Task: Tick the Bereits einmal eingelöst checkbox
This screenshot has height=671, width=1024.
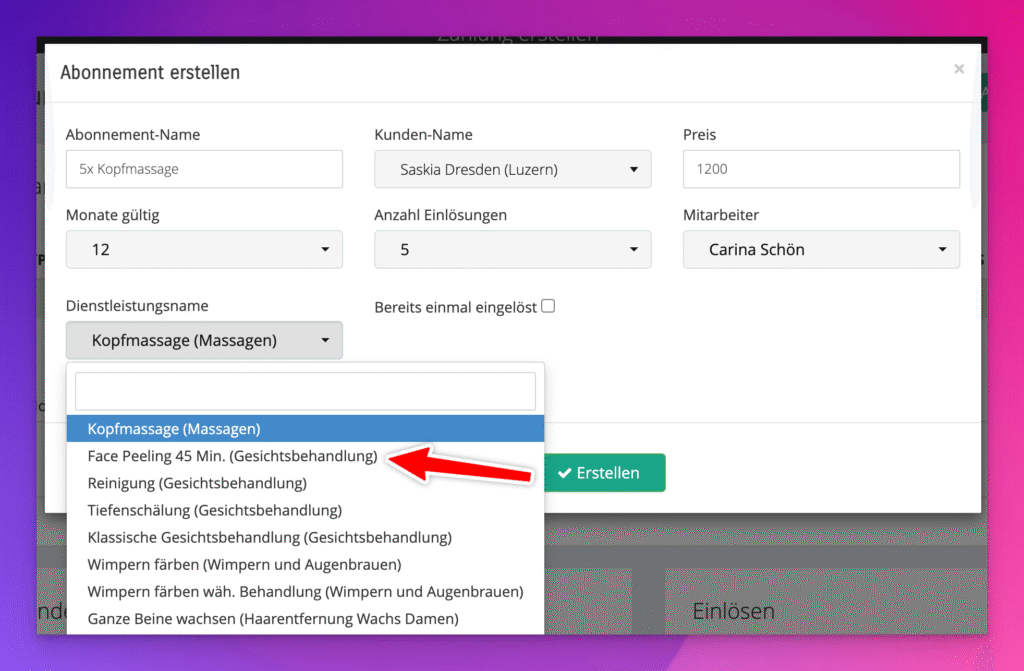Action: (547, 306)
